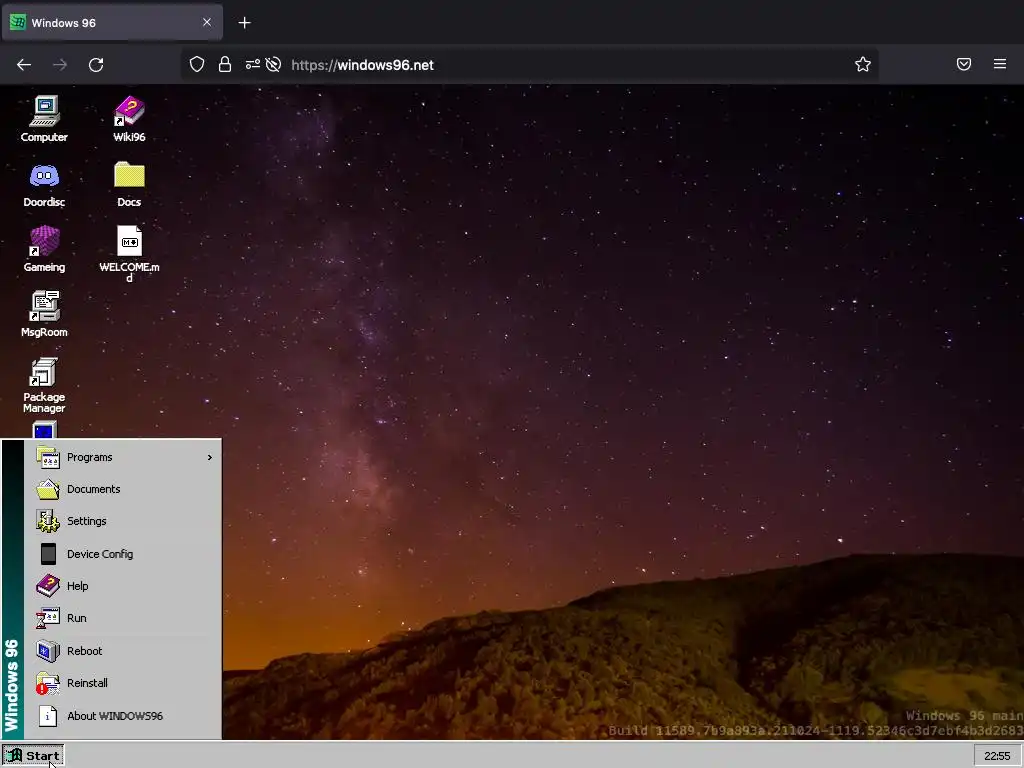The height and width of the screenshot is (768, 1024).
Task: Open the browser hamburger application menu
Action: tap(1000, 64)
